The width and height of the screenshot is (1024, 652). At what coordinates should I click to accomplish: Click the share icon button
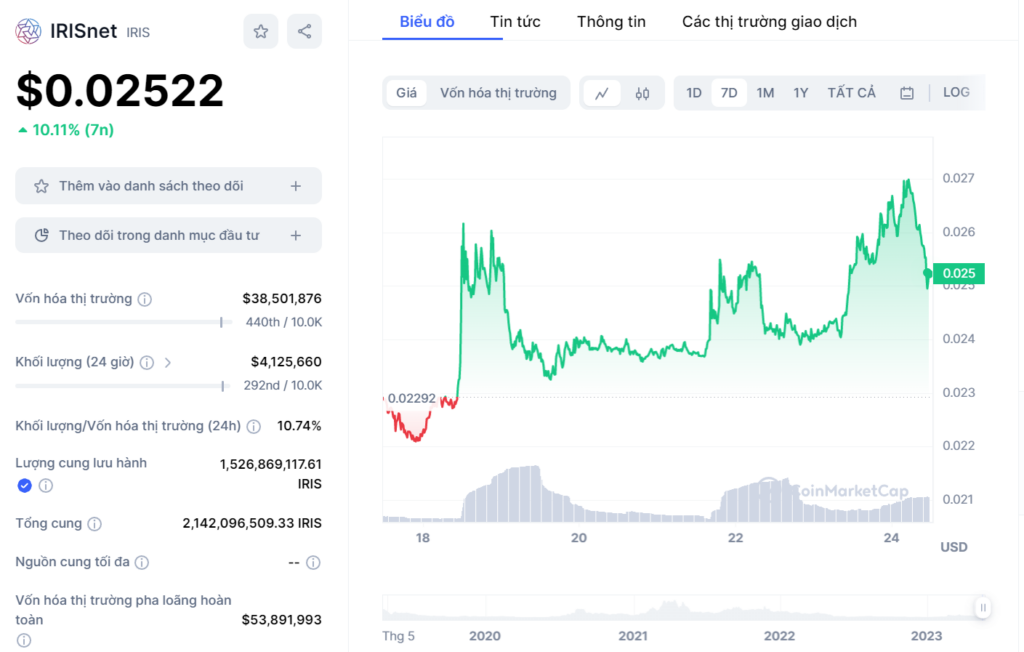pyautogui.click(x=304, y=31)
